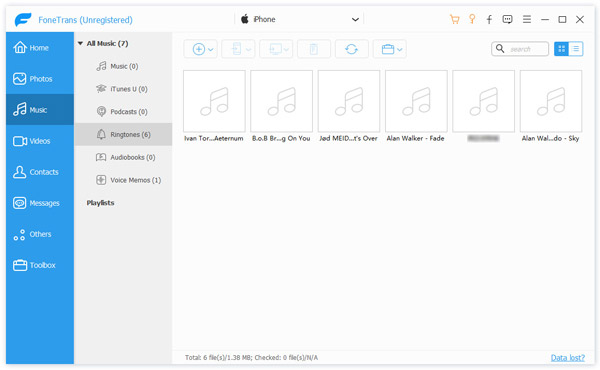The width and height of the screenshot is (600, 370).
Task: Maximize the FoneTrans window
Action: (562, 19)
